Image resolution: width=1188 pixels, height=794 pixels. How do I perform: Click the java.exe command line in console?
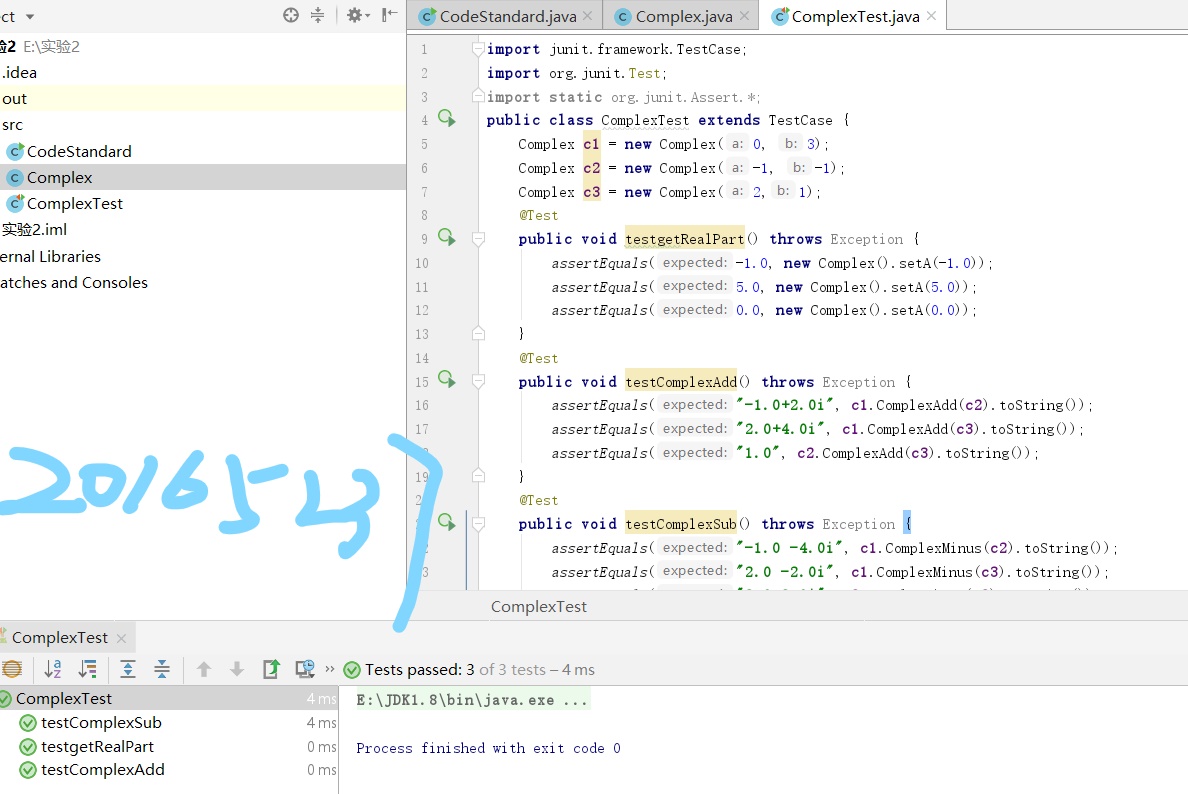click(x=472, y=700)
